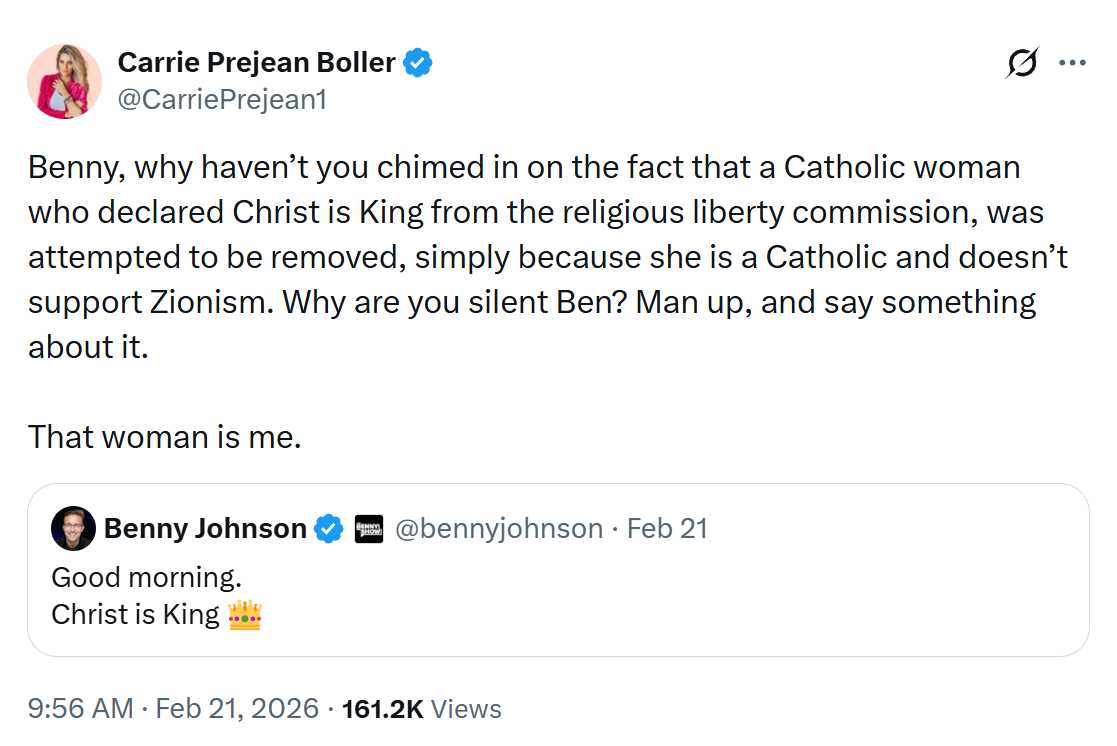Screen dimensions: 1117x746
Task: Click the crown emoji in quoted post
Action: pyautogui.click(x=245, y=615)
